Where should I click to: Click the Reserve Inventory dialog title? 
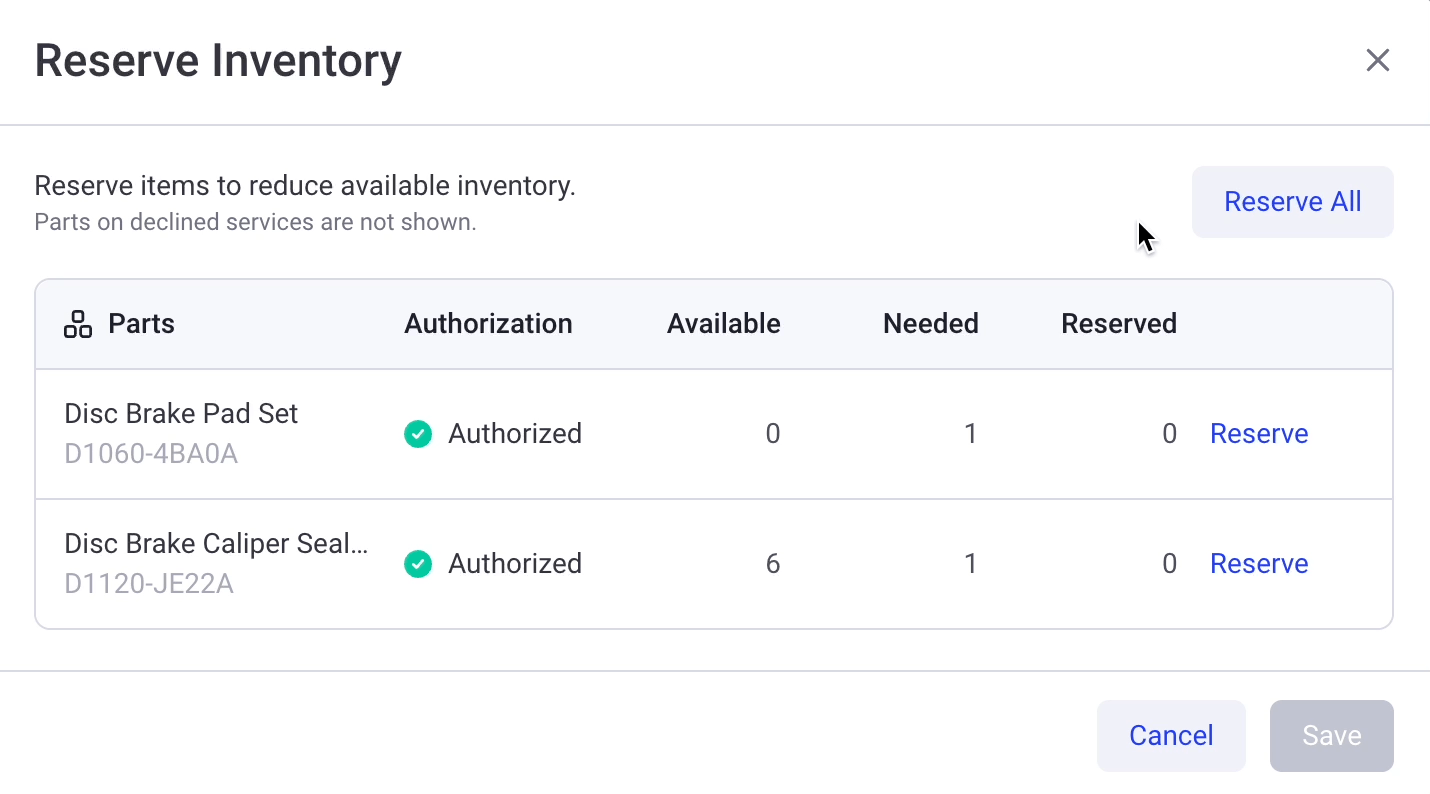[x=218, y=60]
